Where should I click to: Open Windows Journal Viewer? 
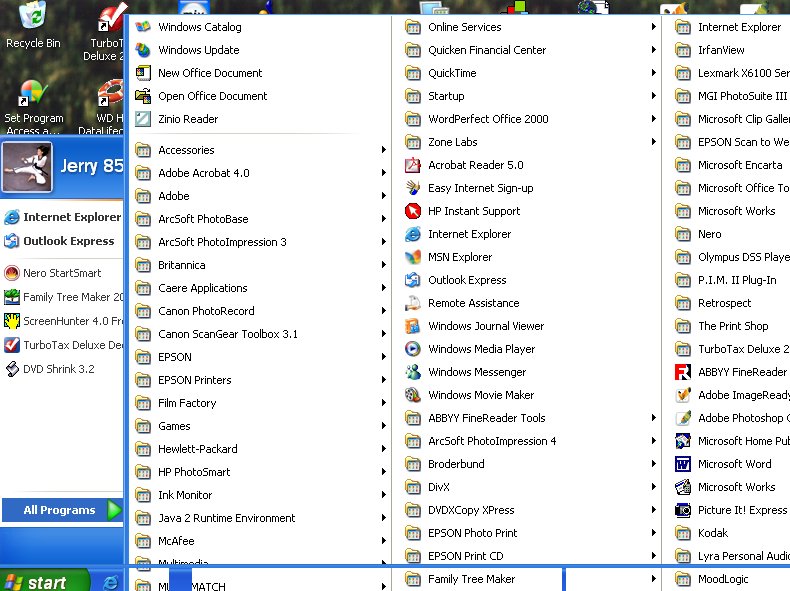pyautogui.click(x=475, y=326)
